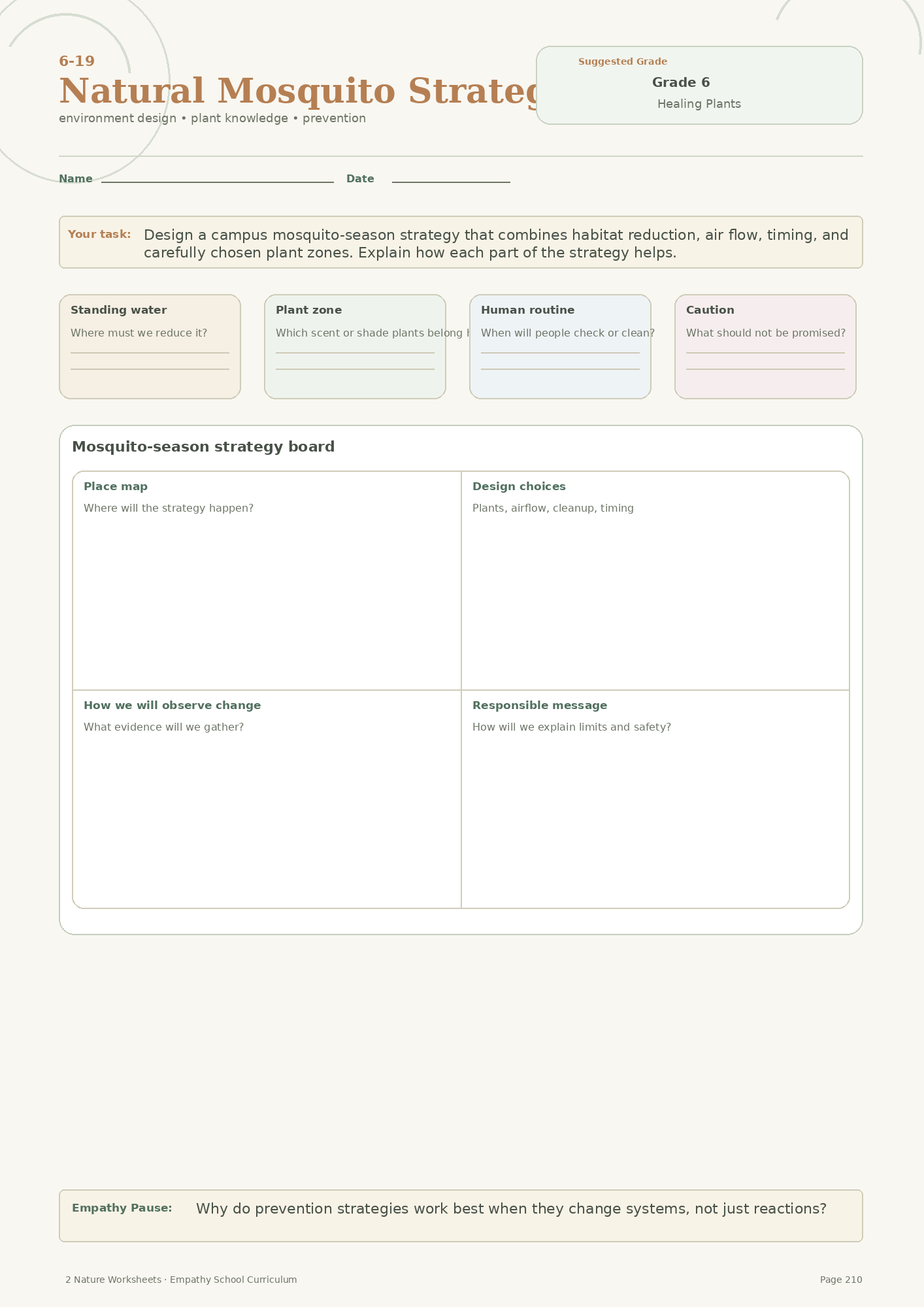Click the Healing Plants text
924x1307 pixels.
[699, 104]
